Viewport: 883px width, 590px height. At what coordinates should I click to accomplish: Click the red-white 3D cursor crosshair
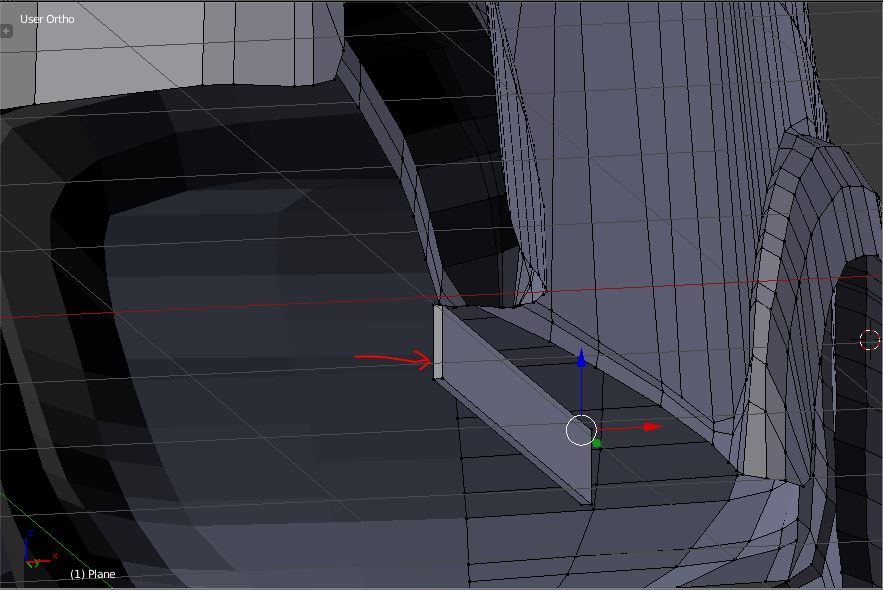click(870, 339)
